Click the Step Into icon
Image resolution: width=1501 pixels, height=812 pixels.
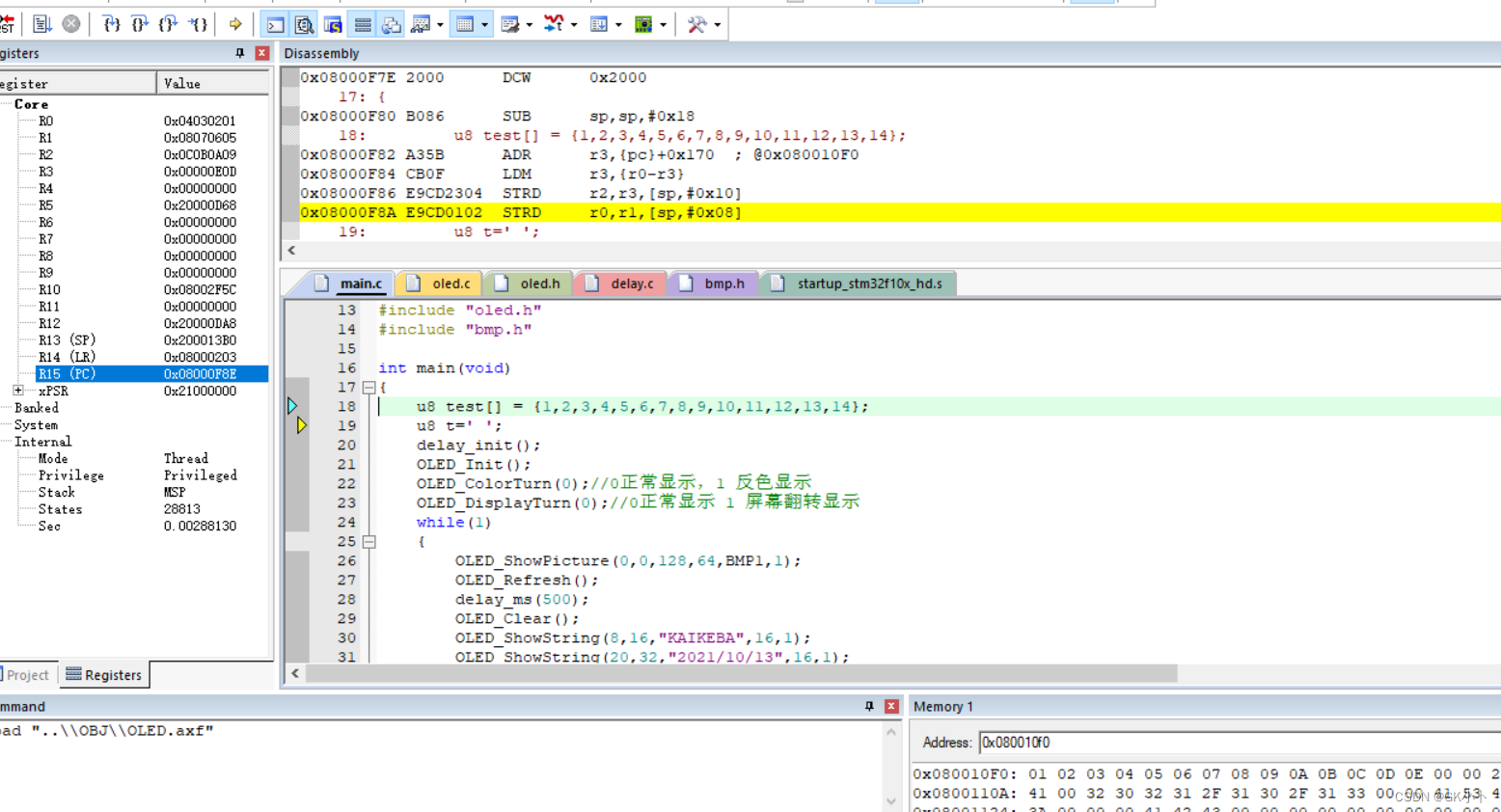point(112,23)
